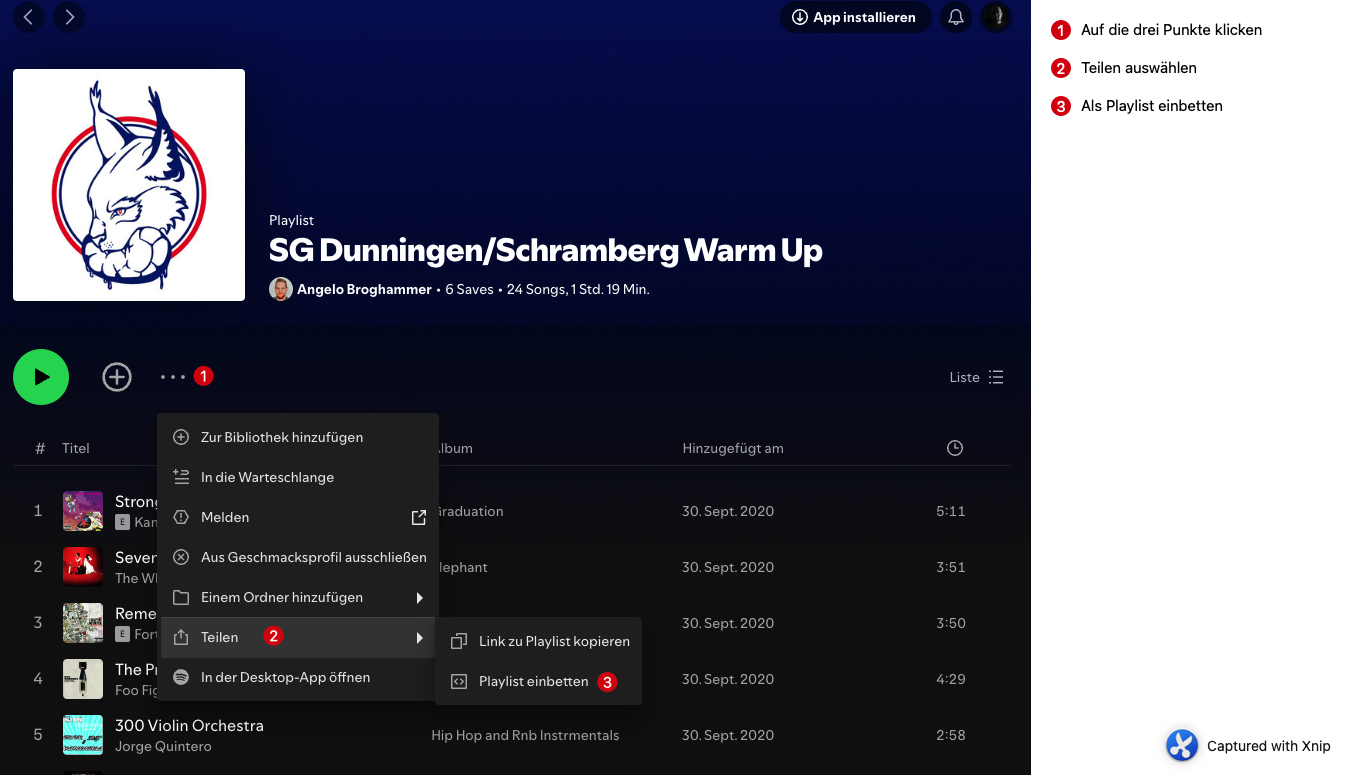This screenshot has height=775, width=1351.
Task: Click the 300 Violin Orchestra album thumbnail
Action: point(82,734)
